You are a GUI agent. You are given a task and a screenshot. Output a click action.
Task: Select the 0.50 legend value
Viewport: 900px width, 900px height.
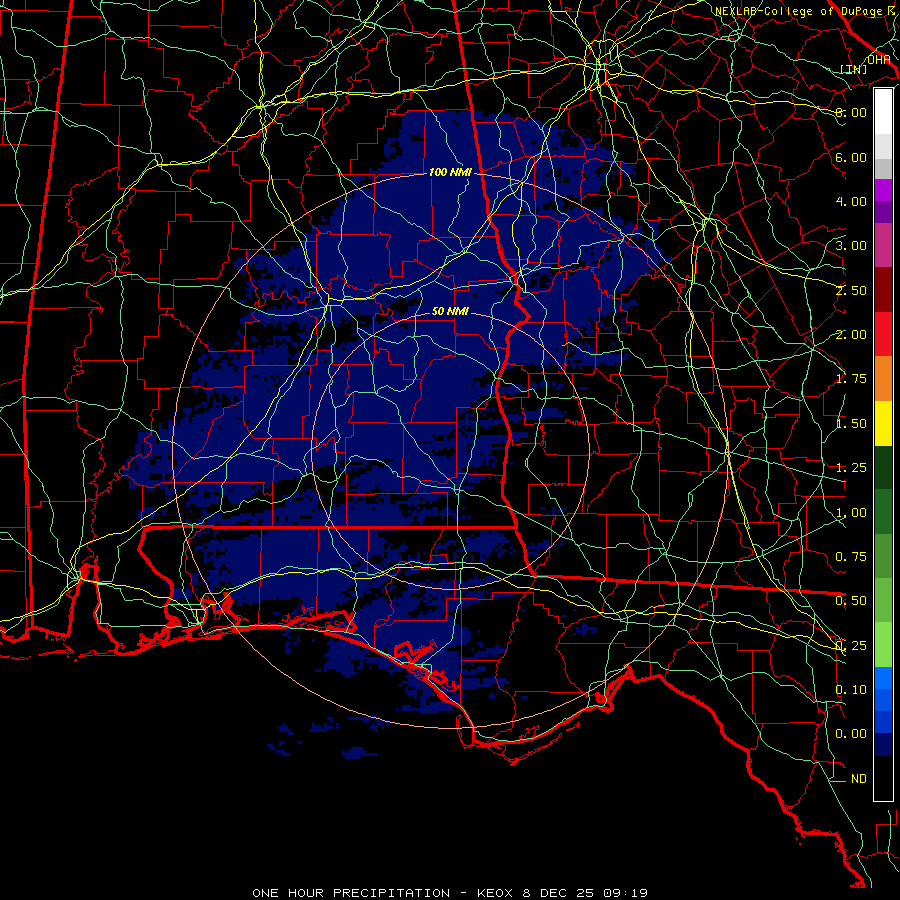pyautogui.click(x=851, y=601)
